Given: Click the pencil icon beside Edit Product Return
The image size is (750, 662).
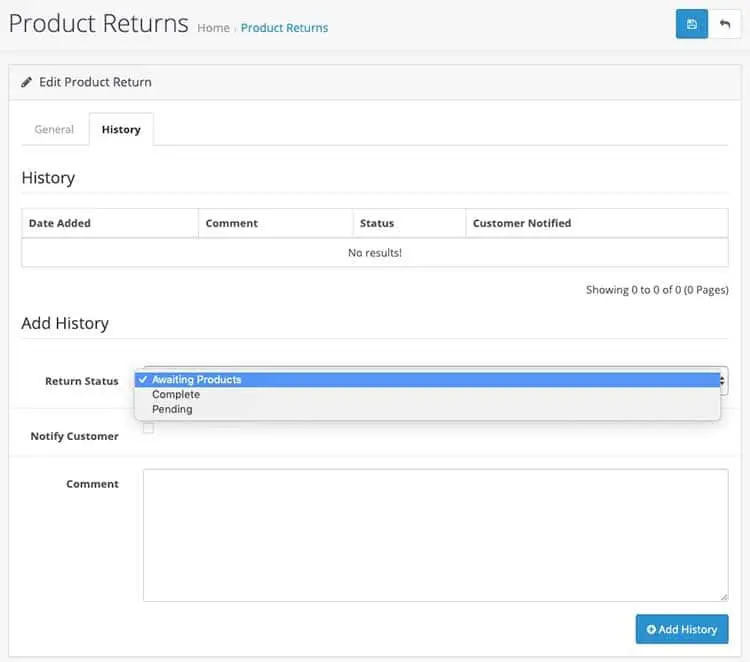Looking at the screenshot, I should [27, 82].
